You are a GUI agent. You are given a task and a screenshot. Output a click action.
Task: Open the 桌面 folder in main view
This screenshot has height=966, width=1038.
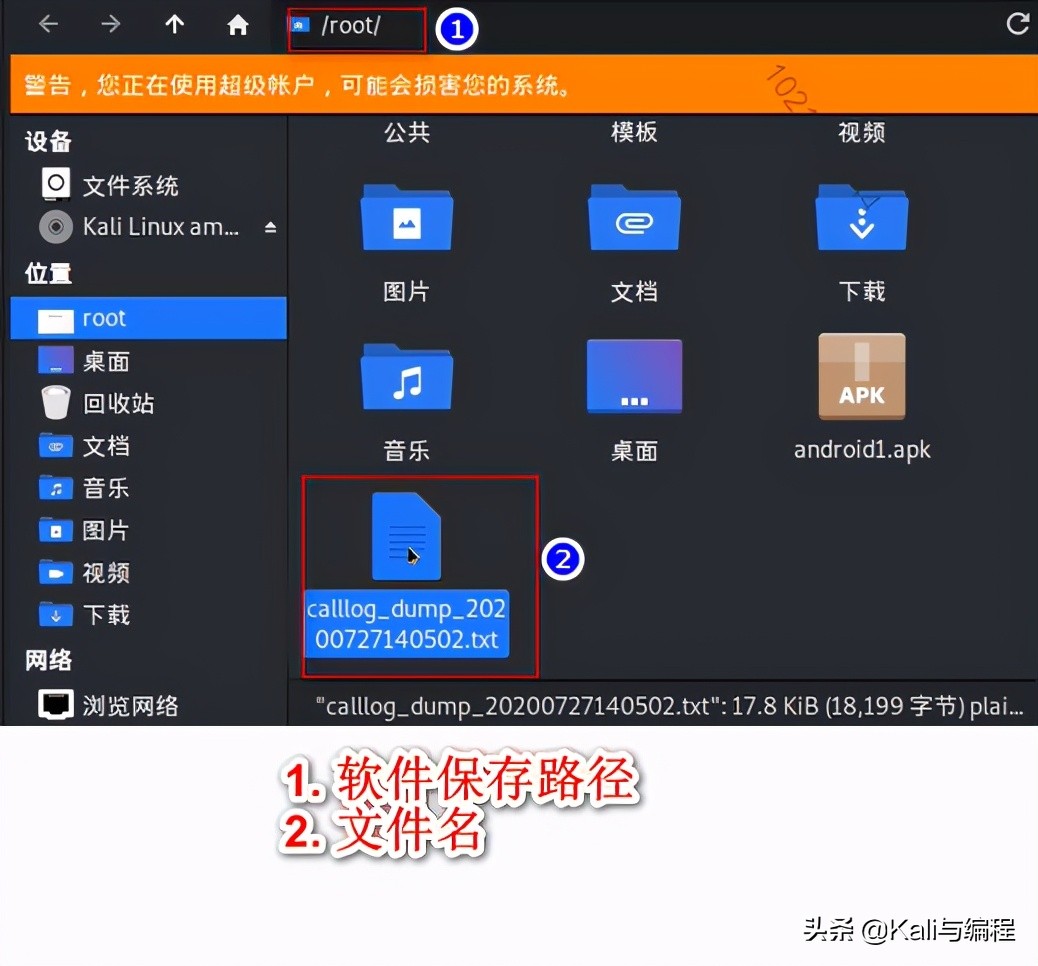pyautogui.click(x=634, y=377)
